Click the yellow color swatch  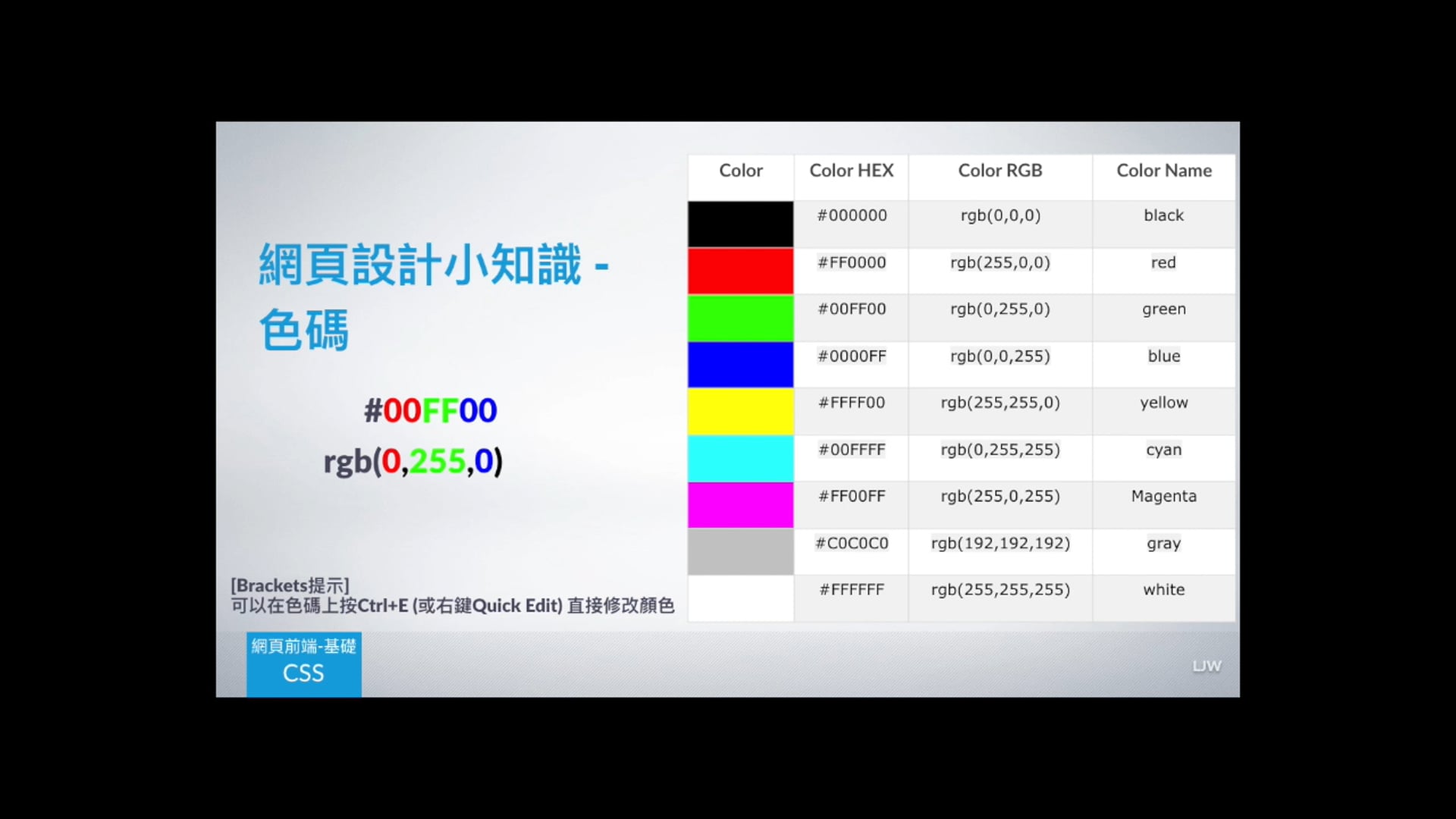(739, 411)
